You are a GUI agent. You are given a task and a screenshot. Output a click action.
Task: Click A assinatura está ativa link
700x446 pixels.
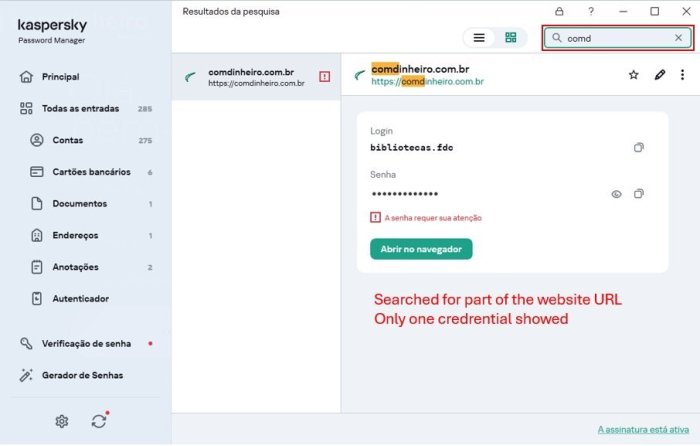click(x=642, y=429)
